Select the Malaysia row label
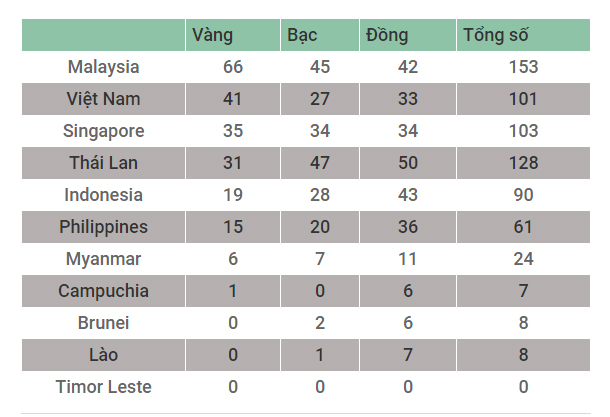 pos(103,67)
